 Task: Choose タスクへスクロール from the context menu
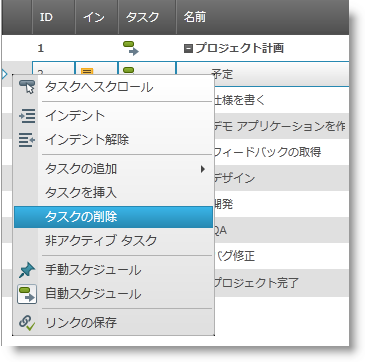[x=113, y=87]
